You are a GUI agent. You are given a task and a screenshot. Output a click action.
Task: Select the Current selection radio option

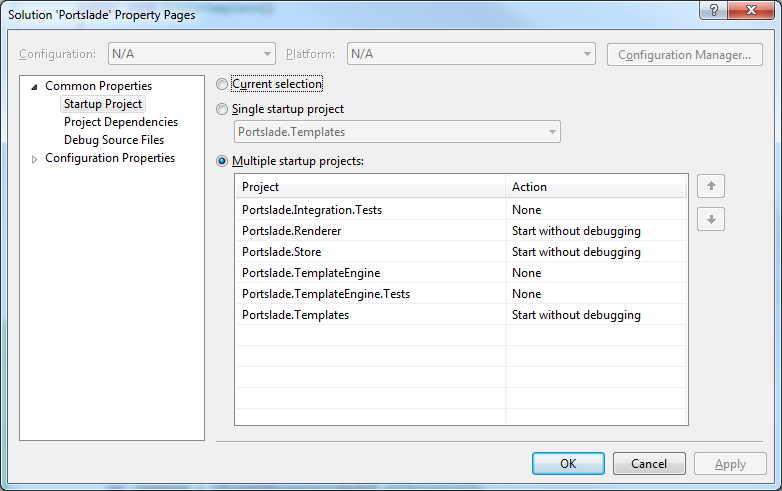[x=222, y=85]
